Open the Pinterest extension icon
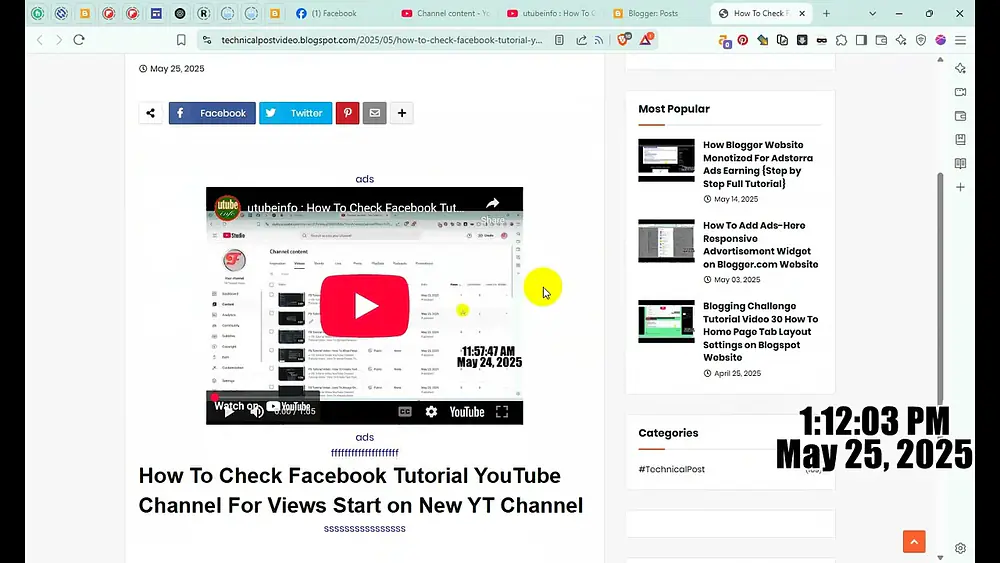This screenshot has width=1000, height=563. [x=743, y=40]
